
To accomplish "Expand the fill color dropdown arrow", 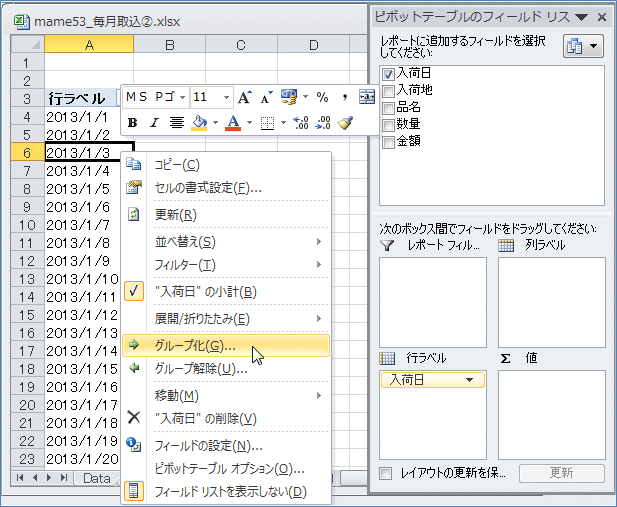I will tap(215, 123).
